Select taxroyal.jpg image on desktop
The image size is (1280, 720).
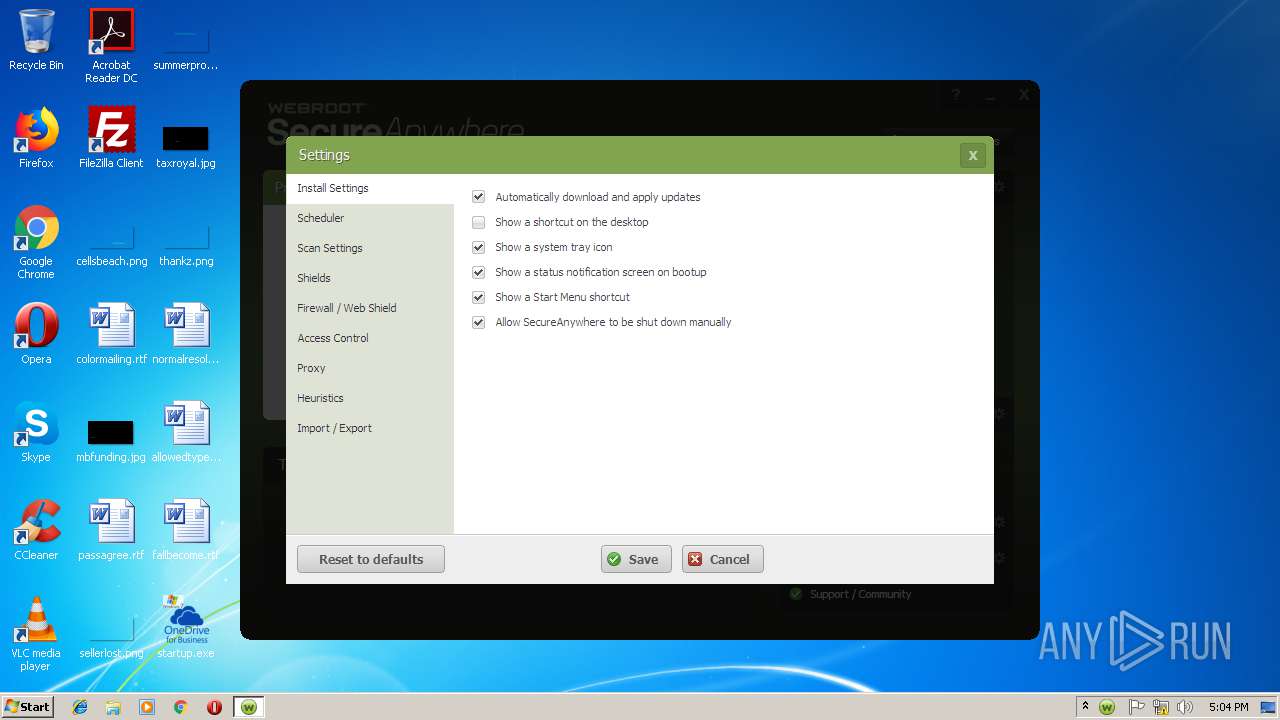coord(186,146)
